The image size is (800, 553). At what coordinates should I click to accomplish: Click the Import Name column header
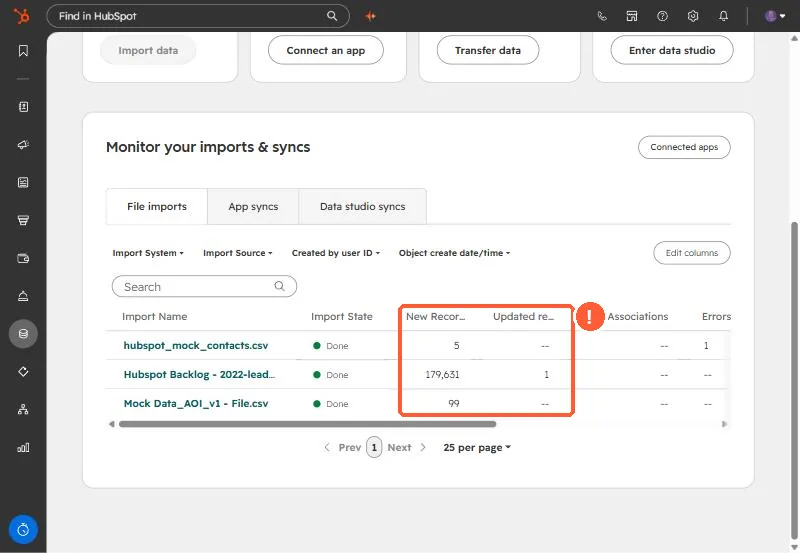(x=155, y=316)
